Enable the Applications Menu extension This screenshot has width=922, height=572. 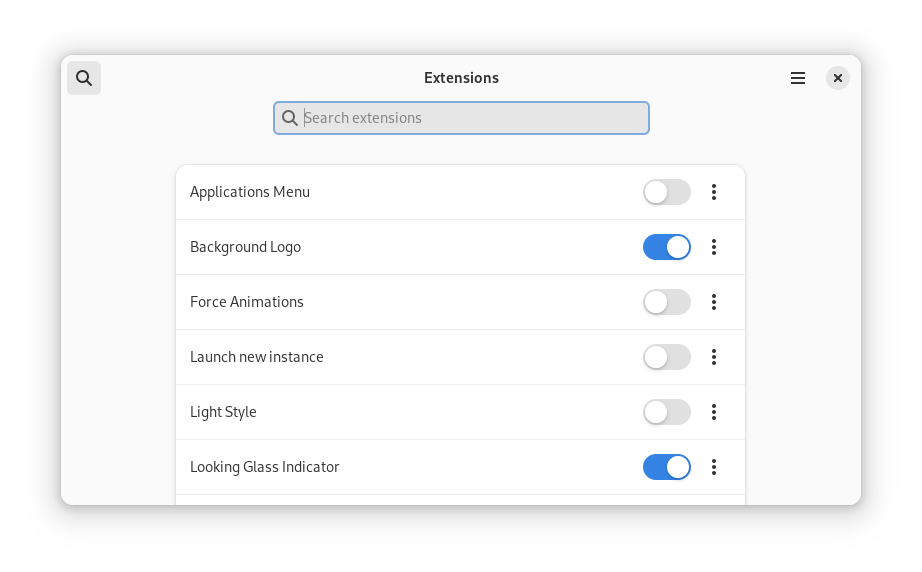pyautogui.click(x=666, y=192)
